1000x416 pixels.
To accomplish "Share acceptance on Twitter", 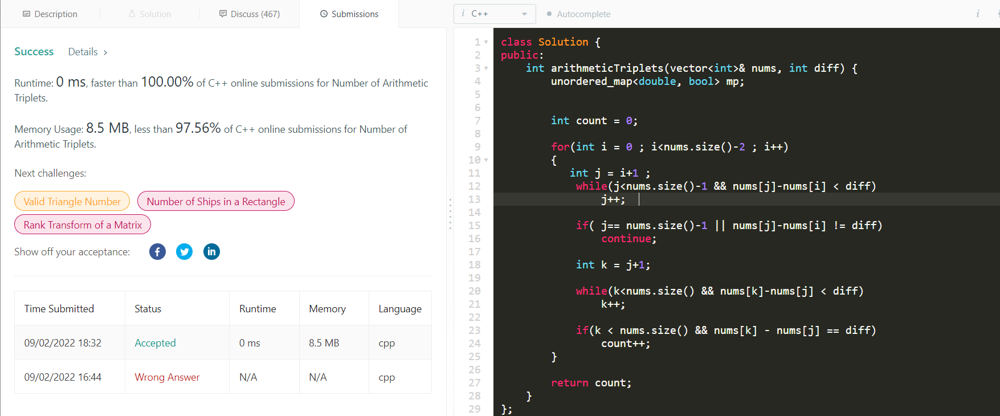I will click(x=184, y=252).
